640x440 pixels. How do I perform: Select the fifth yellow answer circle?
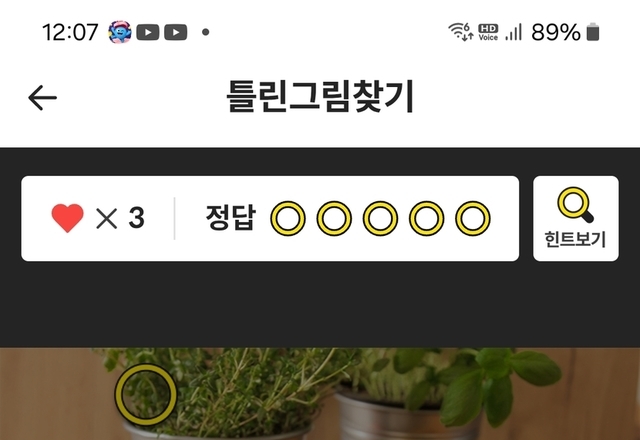tap(473, 218)
